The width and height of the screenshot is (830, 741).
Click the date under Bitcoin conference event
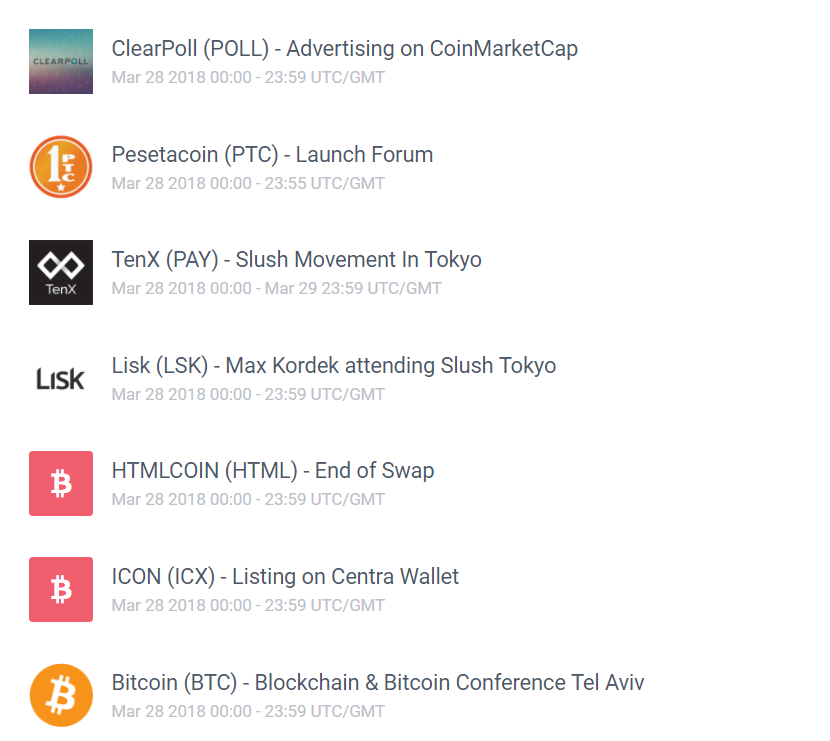coord(247,711)
